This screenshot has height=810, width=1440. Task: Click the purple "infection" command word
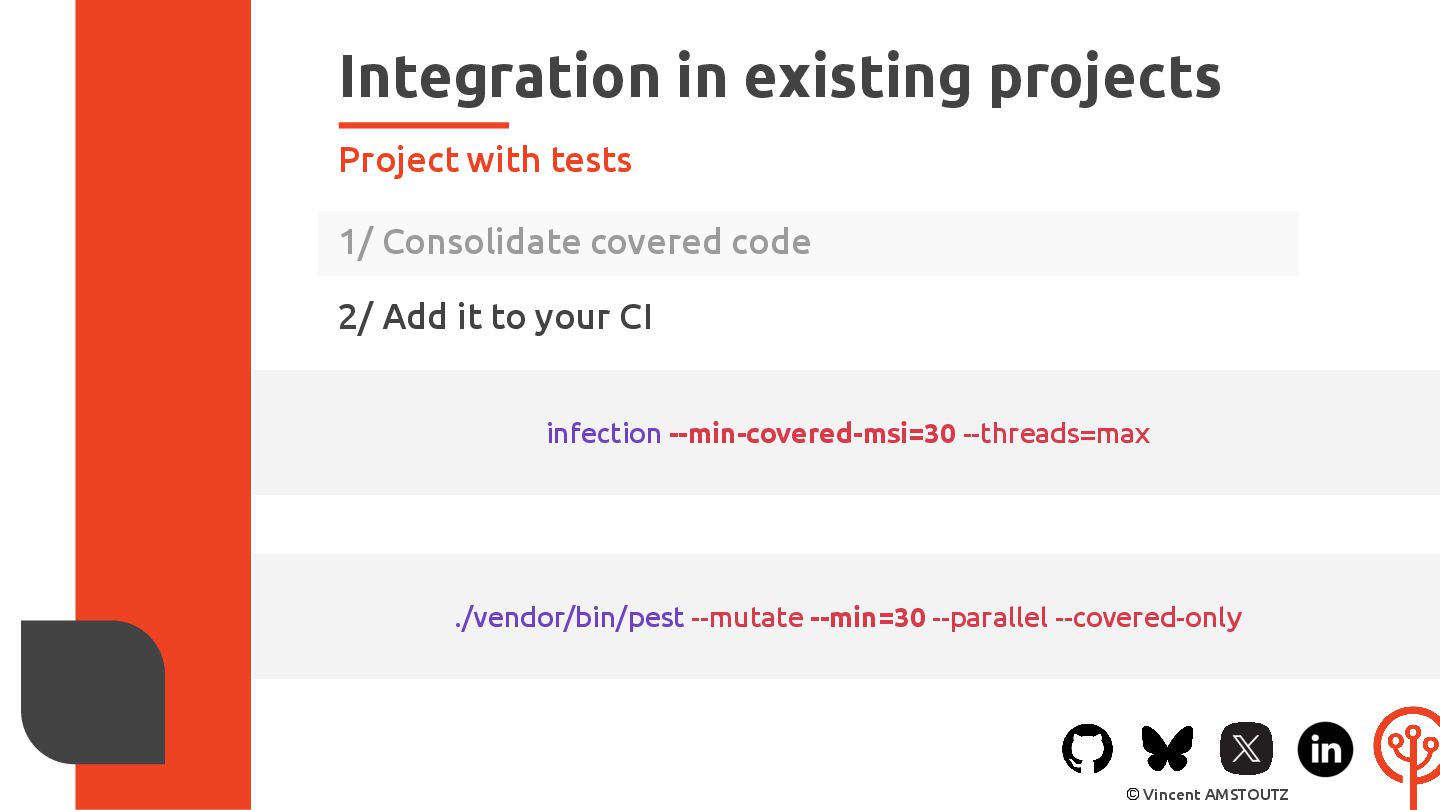(603, 433)
